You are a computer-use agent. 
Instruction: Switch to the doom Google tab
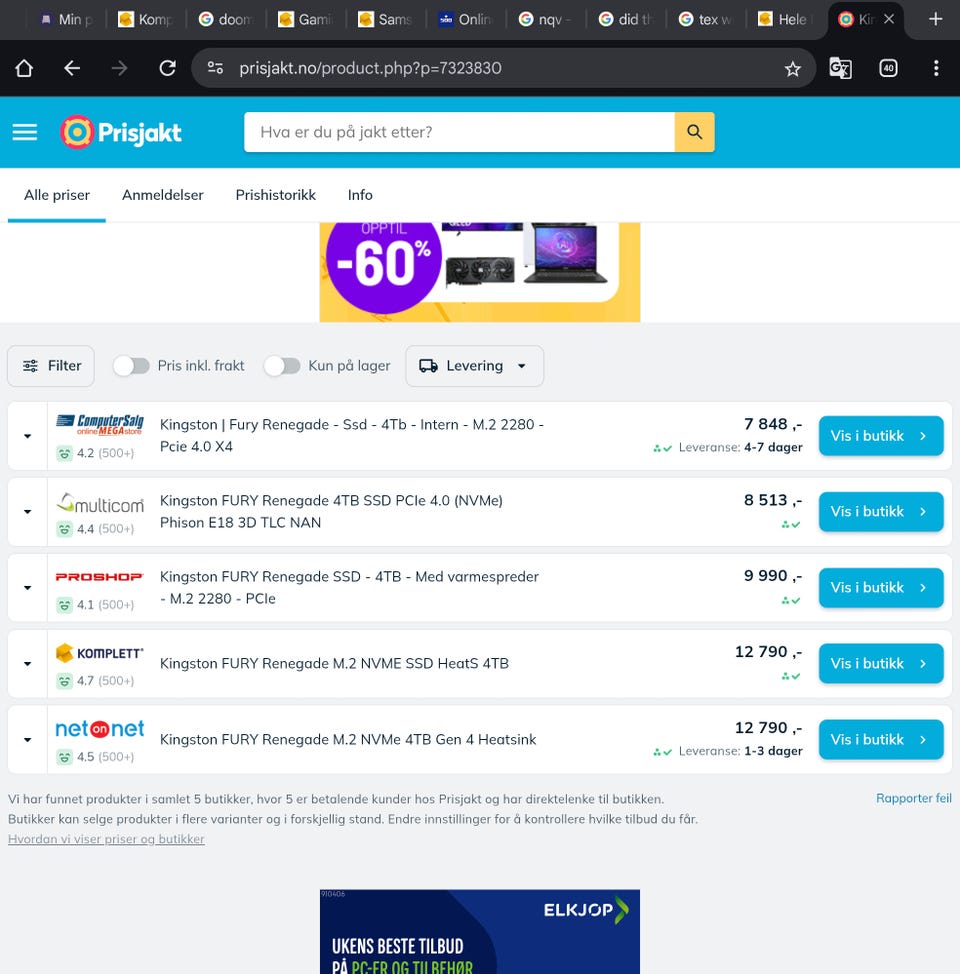(x=226, y=19)
